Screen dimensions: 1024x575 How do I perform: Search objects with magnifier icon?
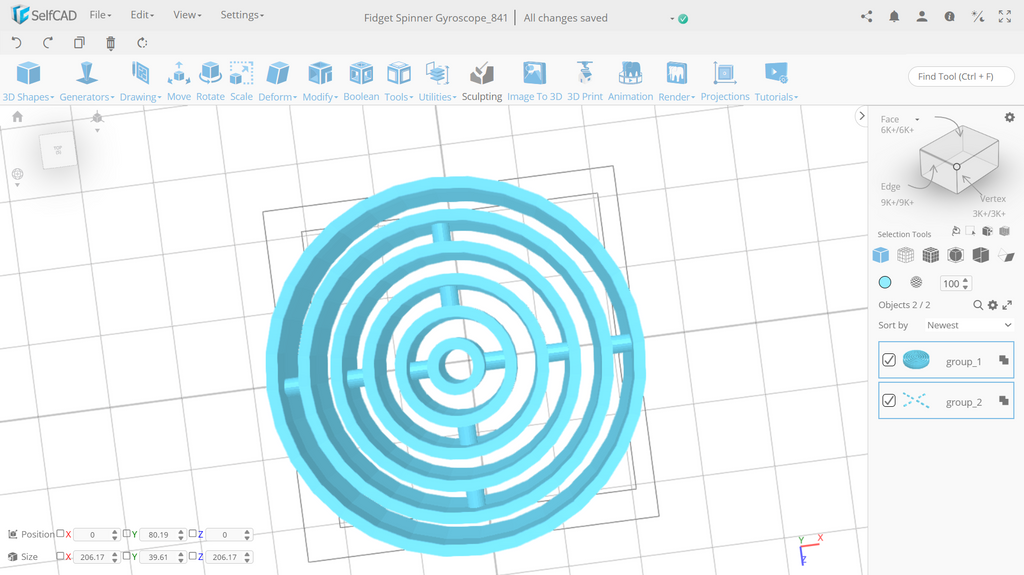978,305
